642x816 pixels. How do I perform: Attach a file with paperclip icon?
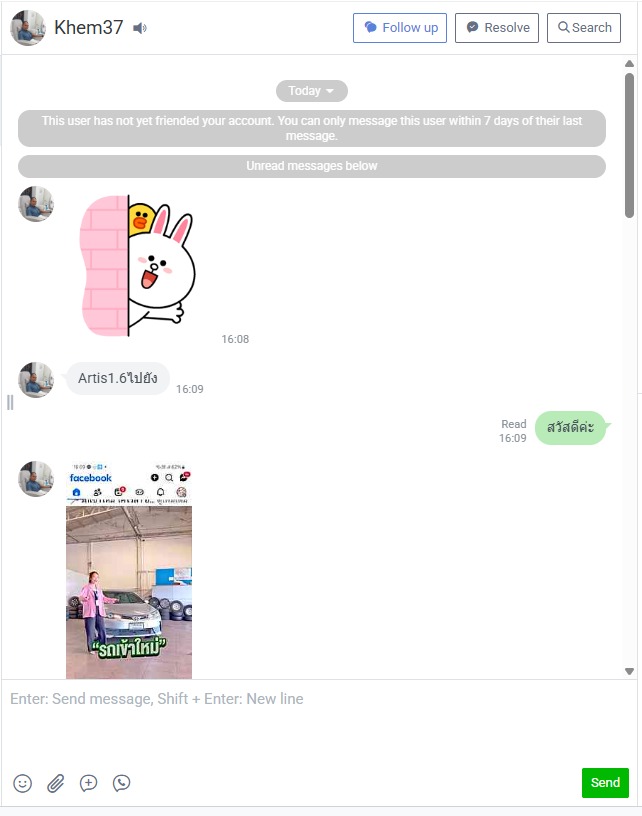coord(55,783)
